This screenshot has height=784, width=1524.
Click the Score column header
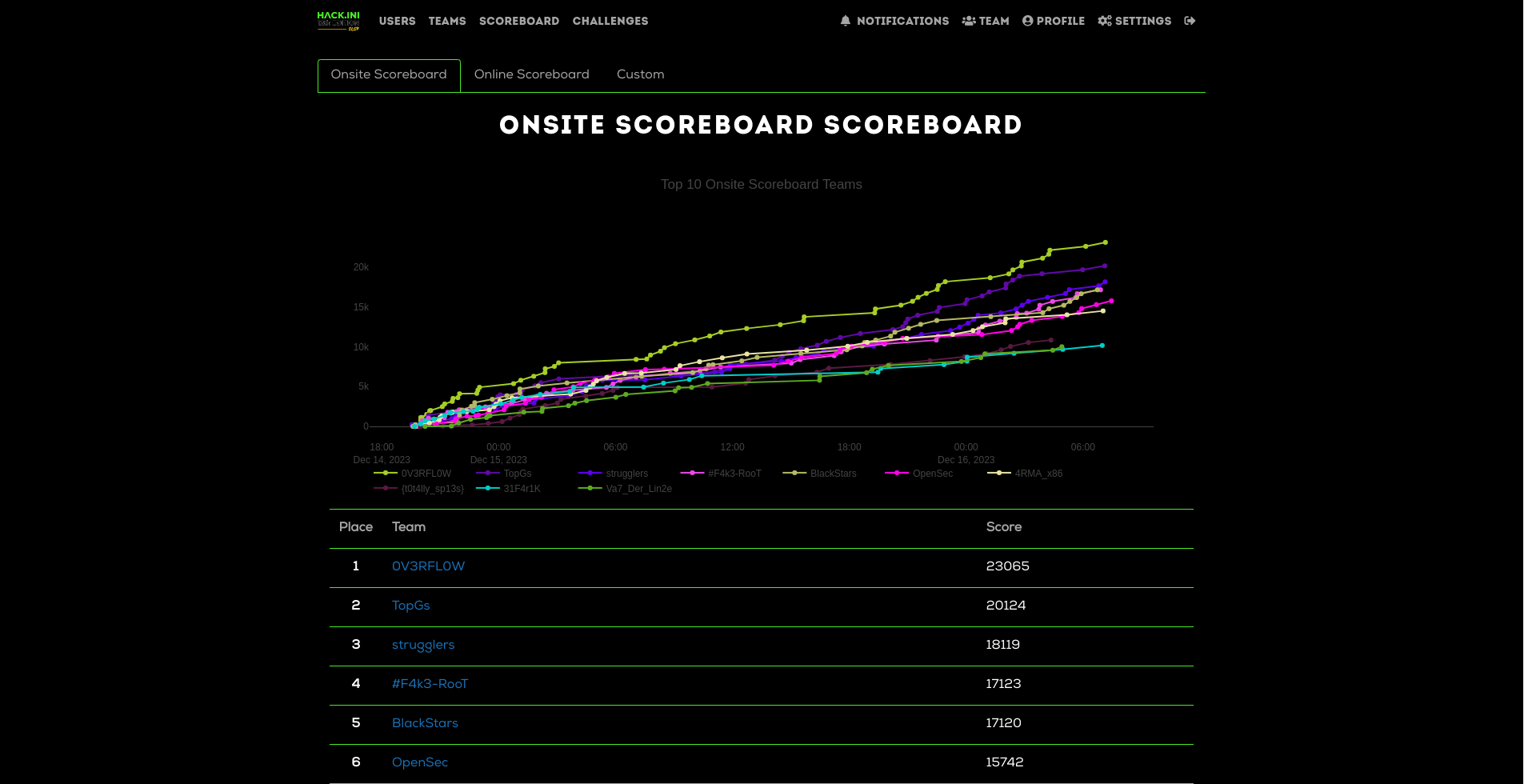tap(1003, 527)
